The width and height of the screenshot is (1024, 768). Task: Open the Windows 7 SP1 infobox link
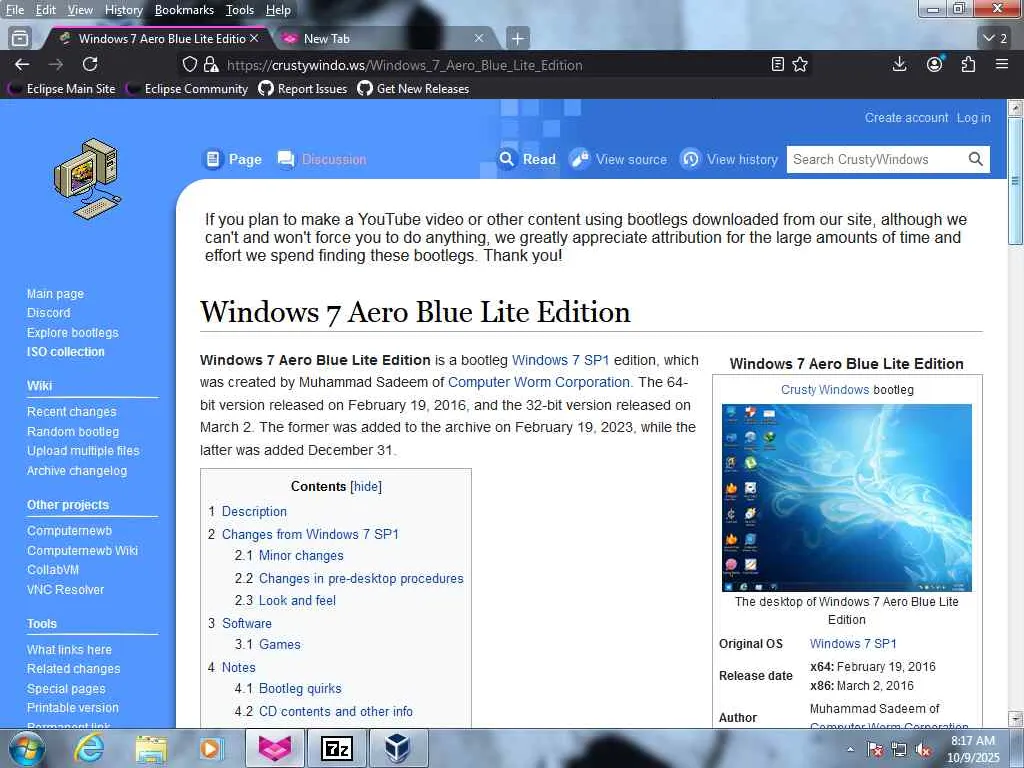tap(853, 643)
